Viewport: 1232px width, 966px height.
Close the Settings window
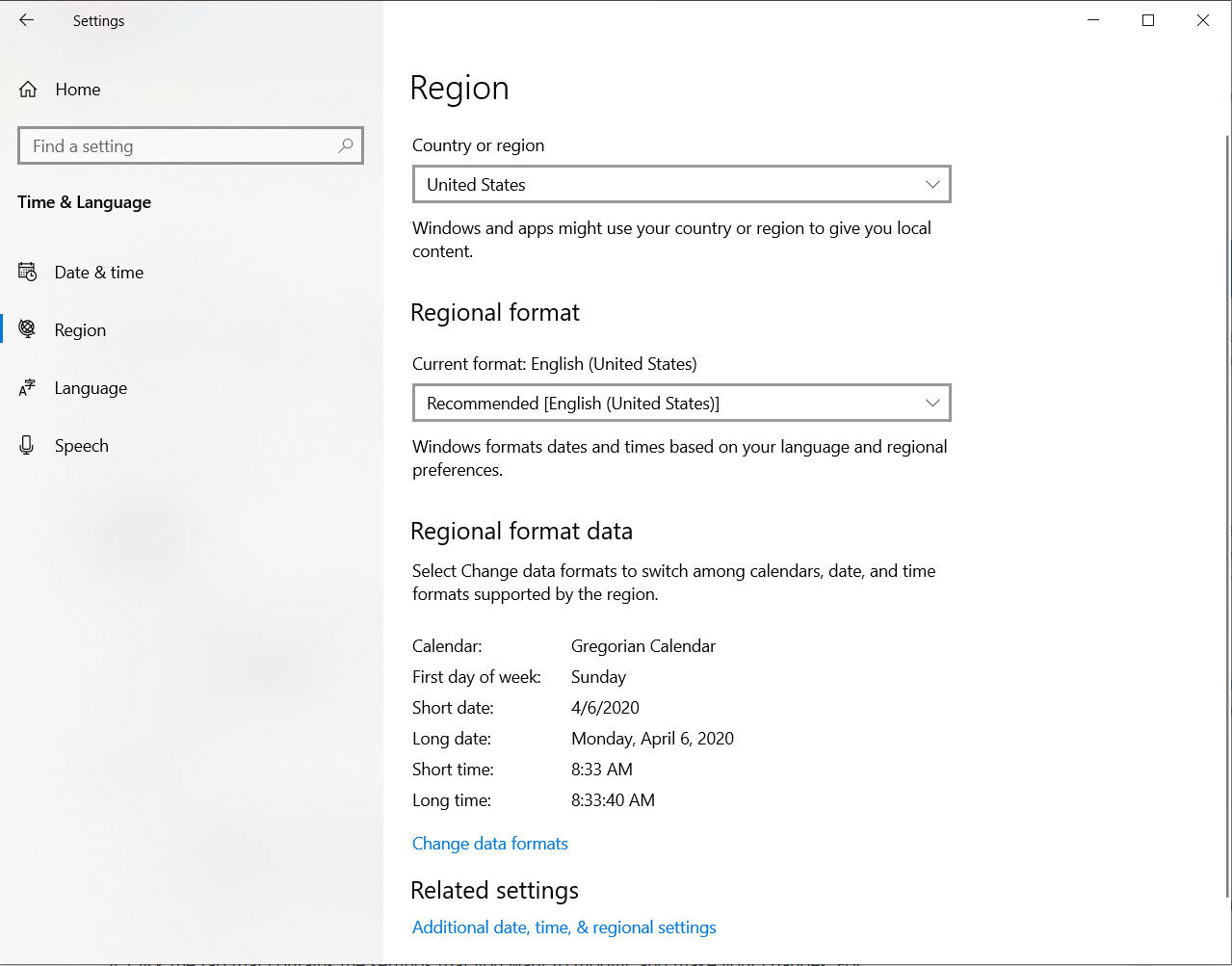point(1203,20)
